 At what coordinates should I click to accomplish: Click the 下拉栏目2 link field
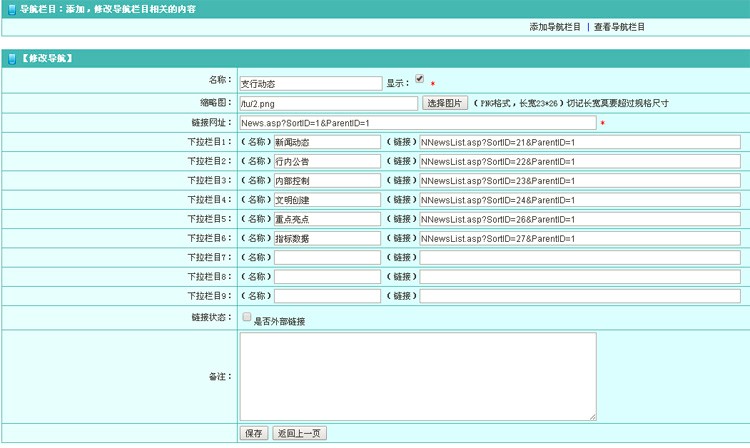tap(580, 161)
